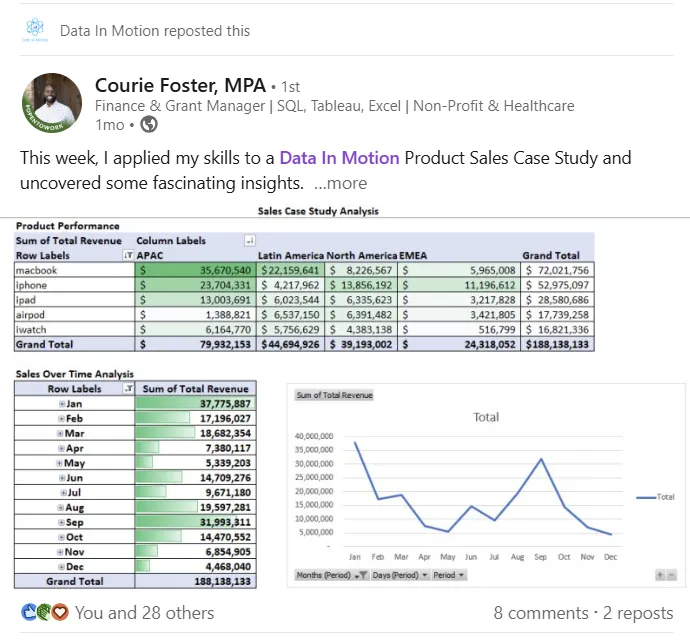This screenshot has height=640, width=690.
Task: Click the chart collapse minus button
Action: pos(672,575)
